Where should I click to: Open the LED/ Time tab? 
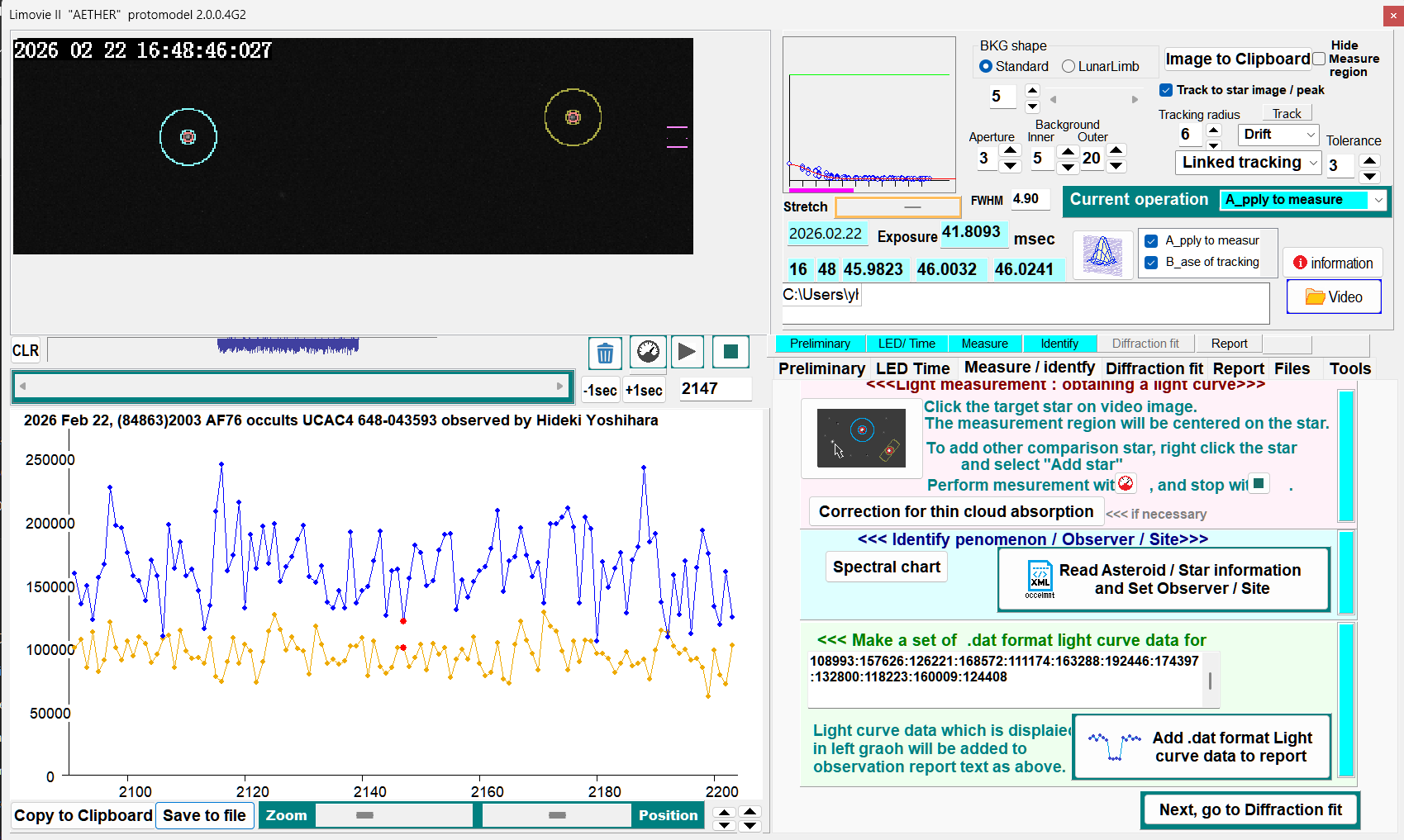(x=907, y=344)
